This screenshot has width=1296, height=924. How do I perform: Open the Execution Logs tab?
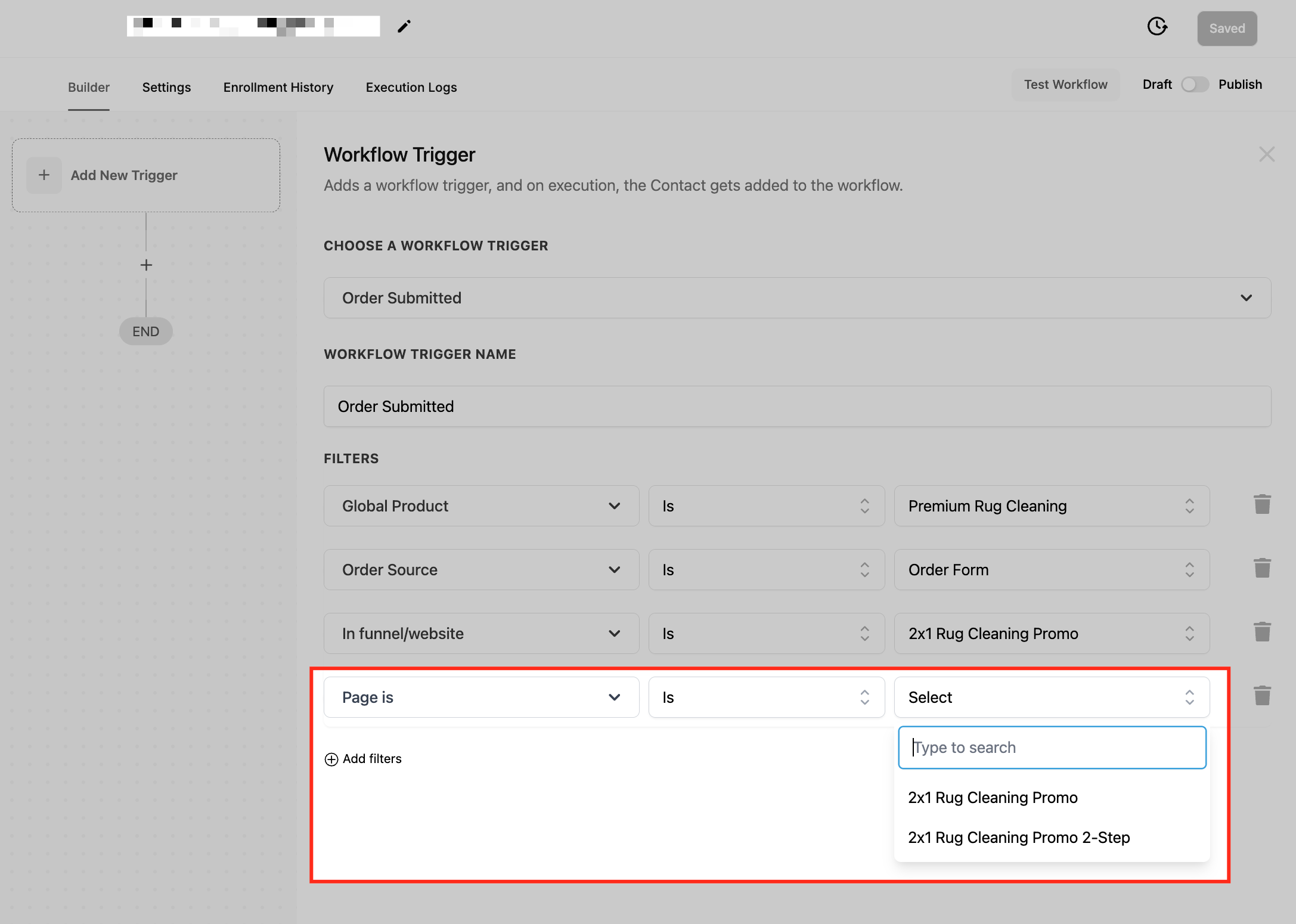pyautogui.click(x=411, y=87)
